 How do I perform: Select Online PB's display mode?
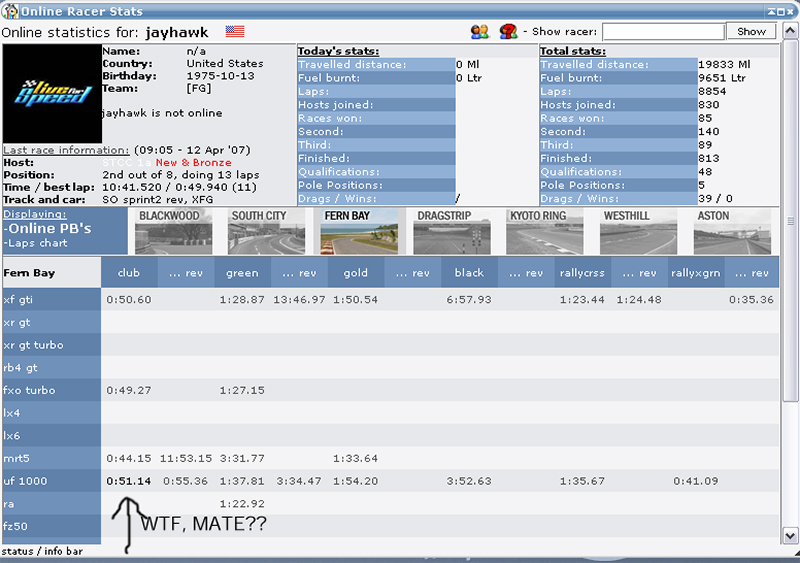pyautogui.click(x=47, y=228)
